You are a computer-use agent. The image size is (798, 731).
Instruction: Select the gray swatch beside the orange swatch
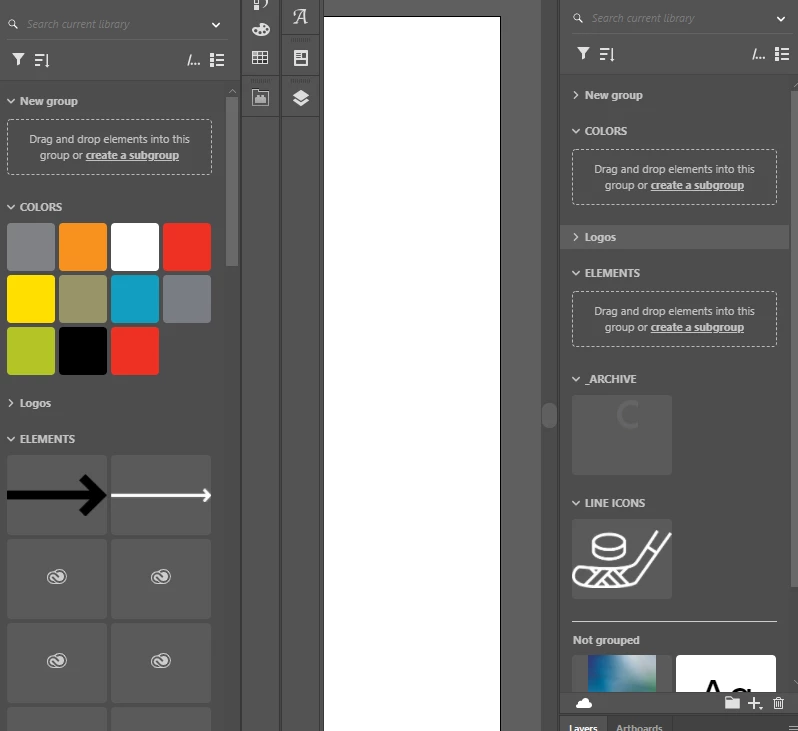coord(31,247)
